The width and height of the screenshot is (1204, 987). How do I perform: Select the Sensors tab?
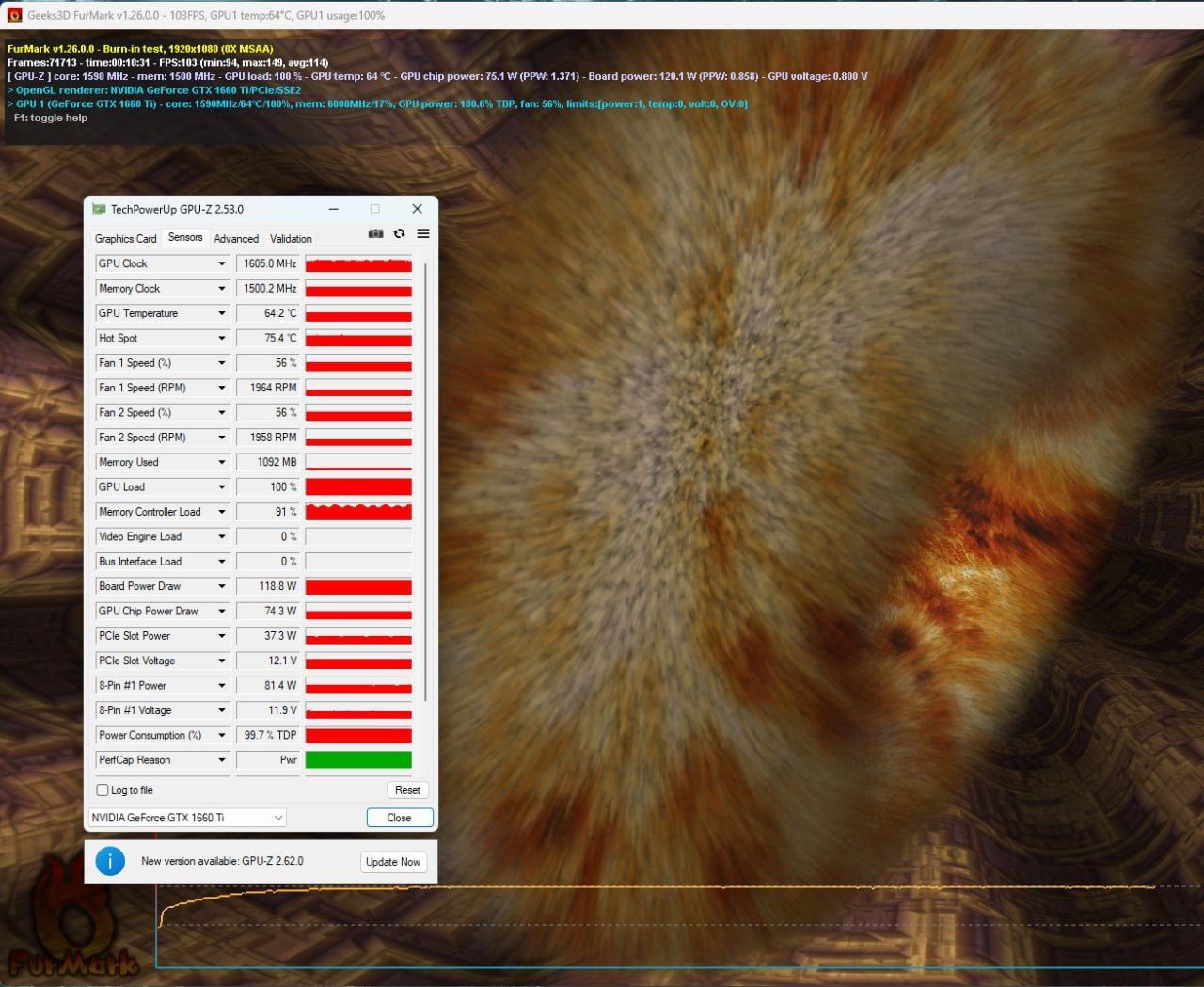(185, 237)
